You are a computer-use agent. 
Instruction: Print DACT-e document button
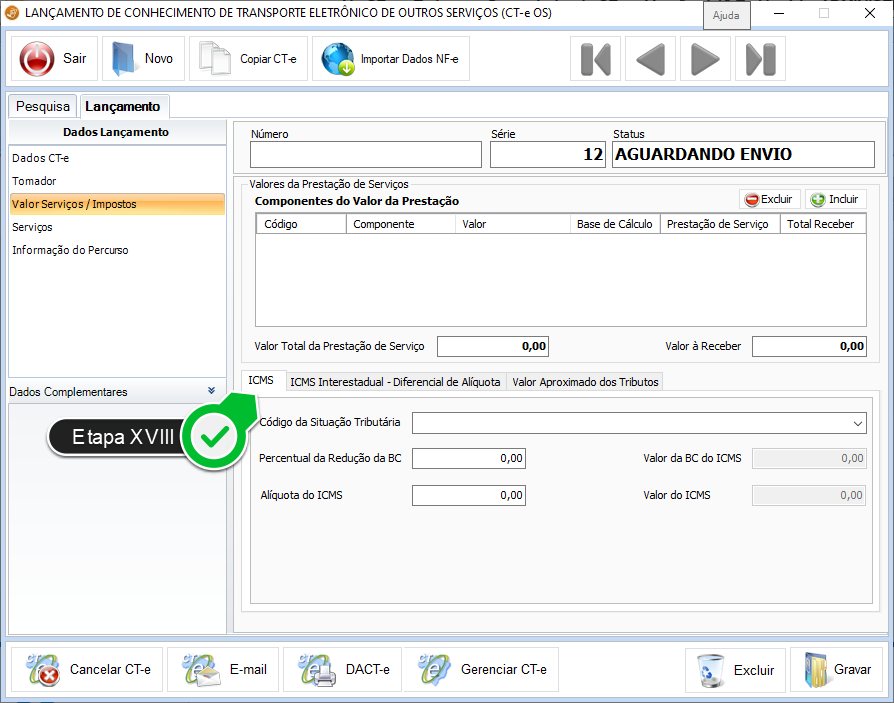343,670
